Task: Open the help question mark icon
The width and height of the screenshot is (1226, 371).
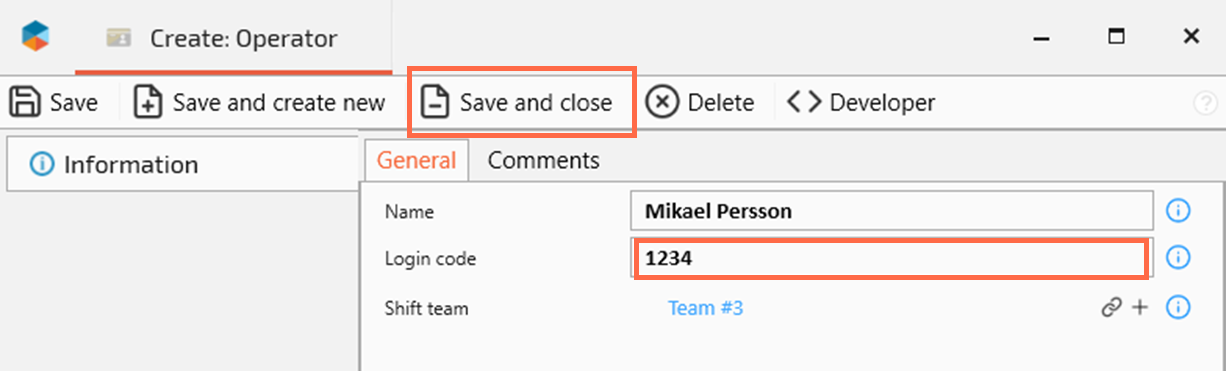Action: 1206,103
